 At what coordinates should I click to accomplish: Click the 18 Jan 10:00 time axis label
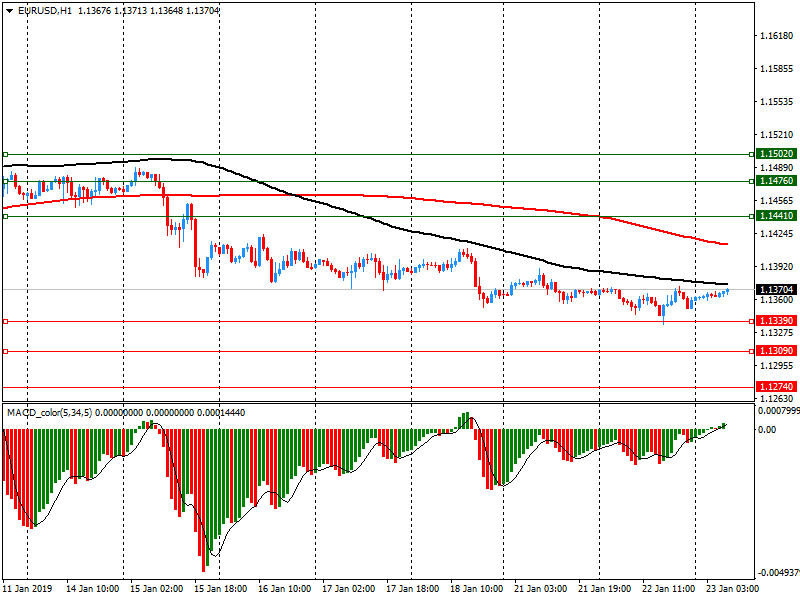(477, 588)
